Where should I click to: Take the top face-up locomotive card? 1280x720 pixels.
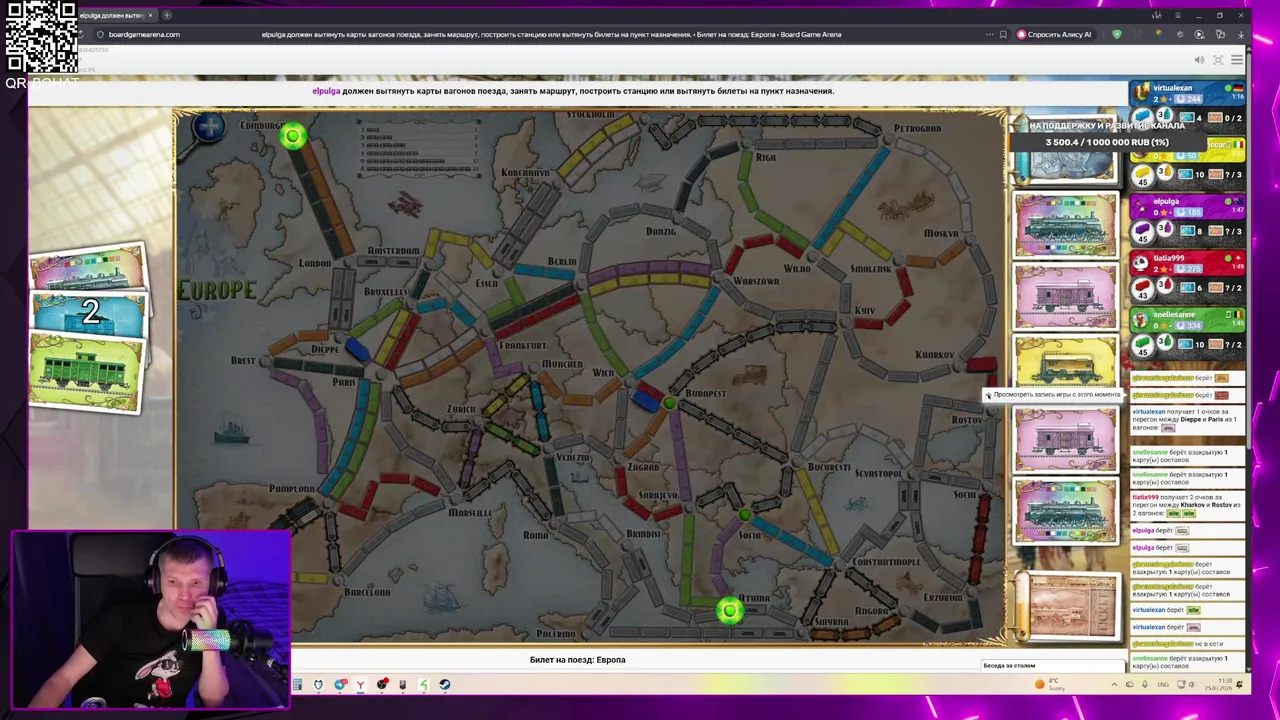[1065, 226]
